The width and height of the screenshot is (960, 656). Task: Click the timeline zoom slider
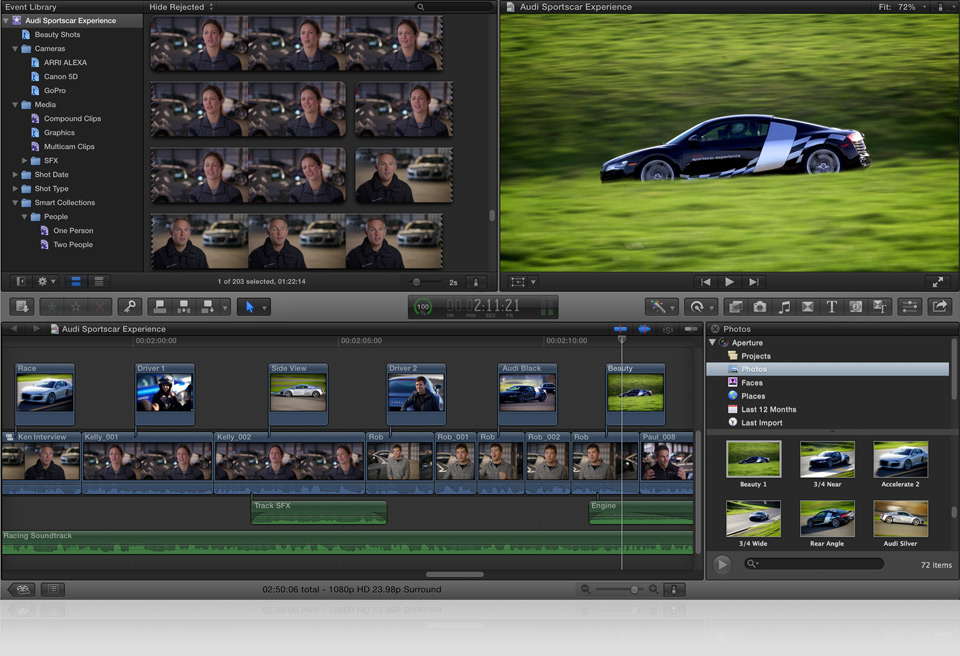pos(620,589)
